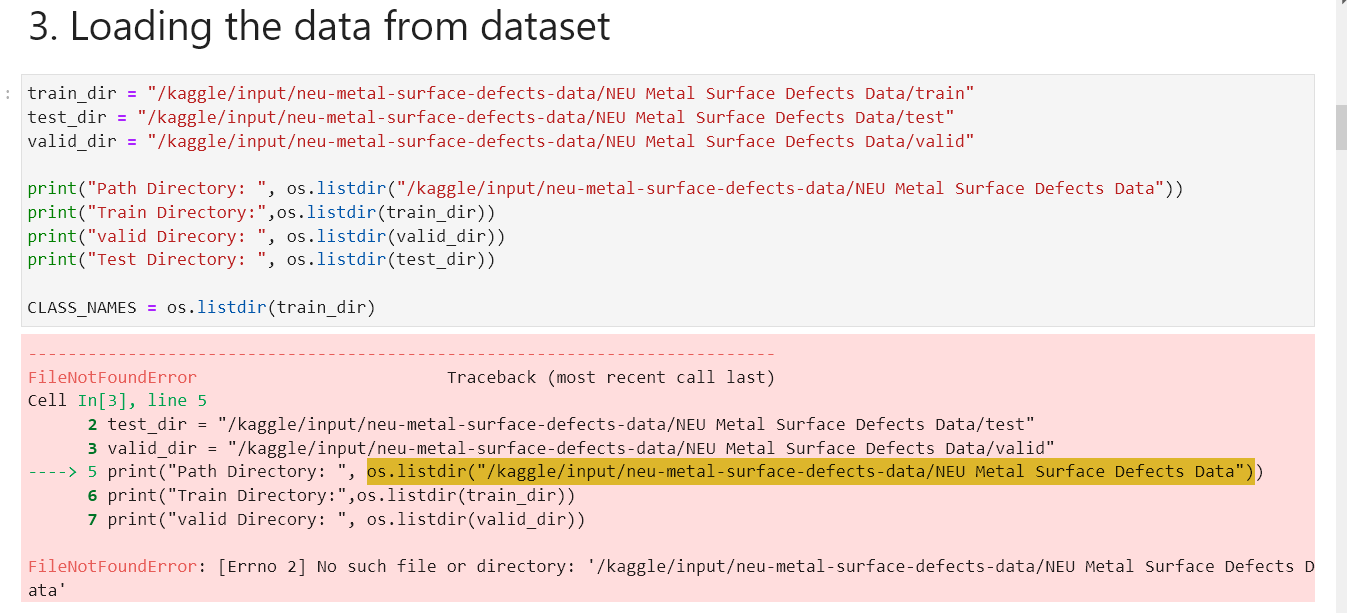Click the print "valid Direcory: " line in the code cell
Image resolution: width=1347 pixels, height=613 pixels.
coord(266,237)
